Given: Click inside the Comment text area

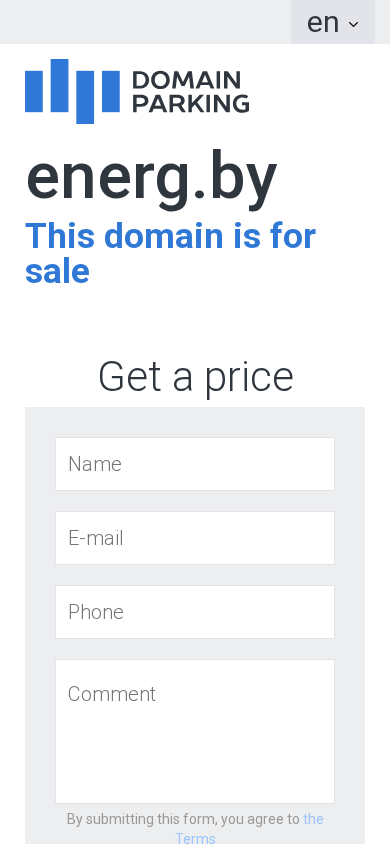Looking at the screenshot, I should [195, 732].
